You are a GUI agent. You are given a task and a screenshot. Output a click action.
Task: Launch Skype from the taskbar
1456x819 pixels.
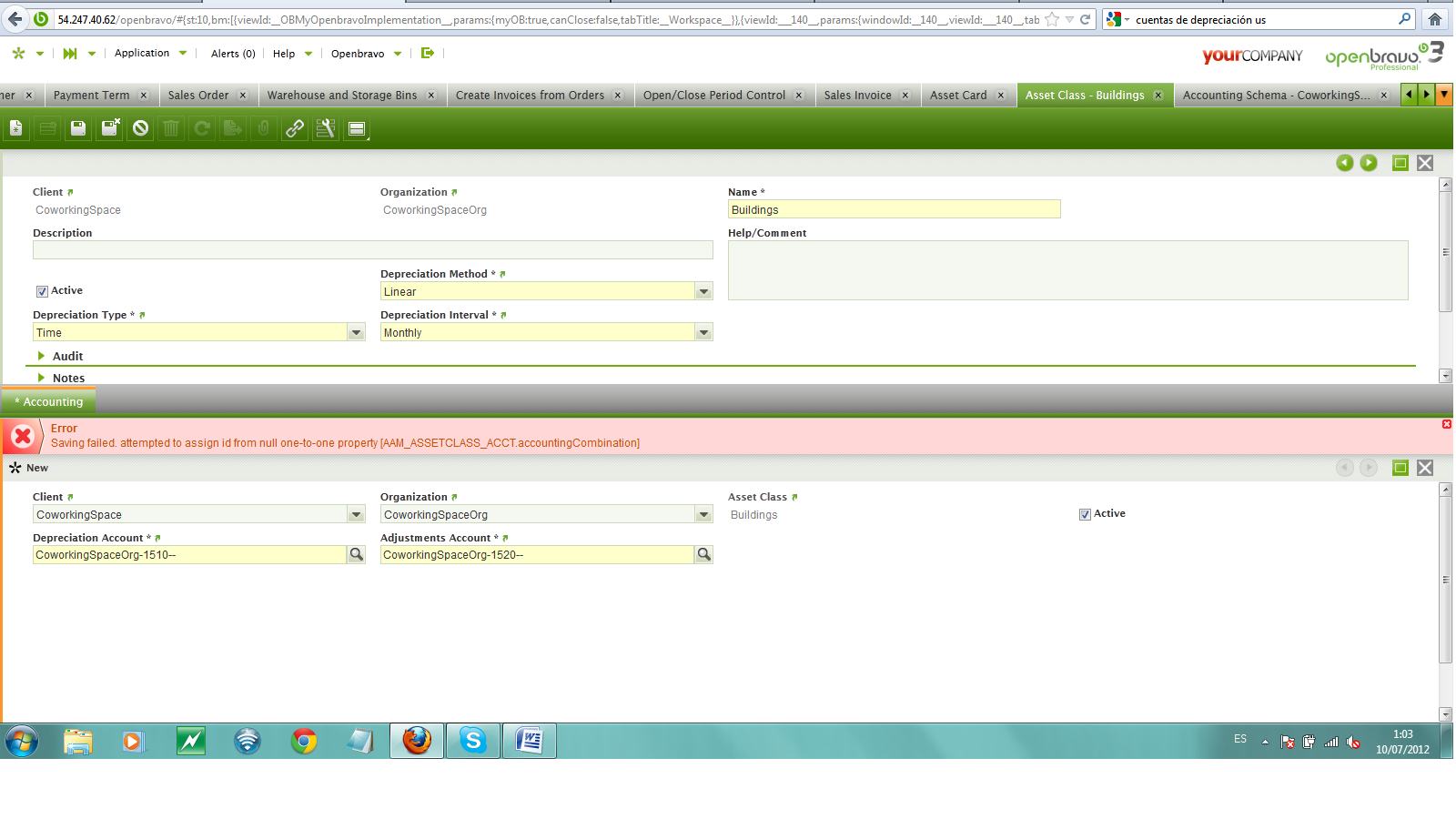pos(473,742)
